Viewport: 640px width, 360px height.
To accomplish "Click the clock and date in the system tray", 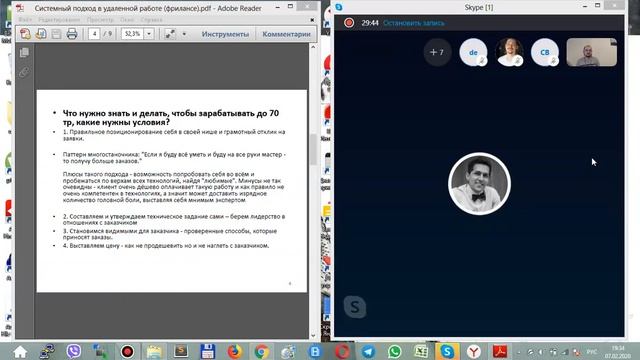I will coord(618,352).
